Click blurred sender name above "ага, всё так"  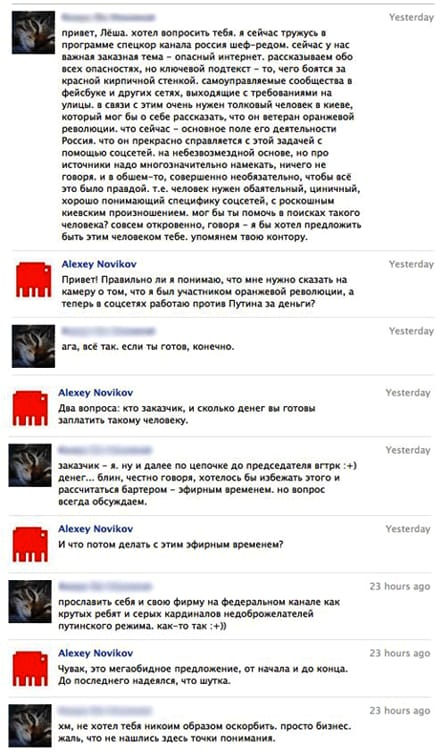pos(108,331)
